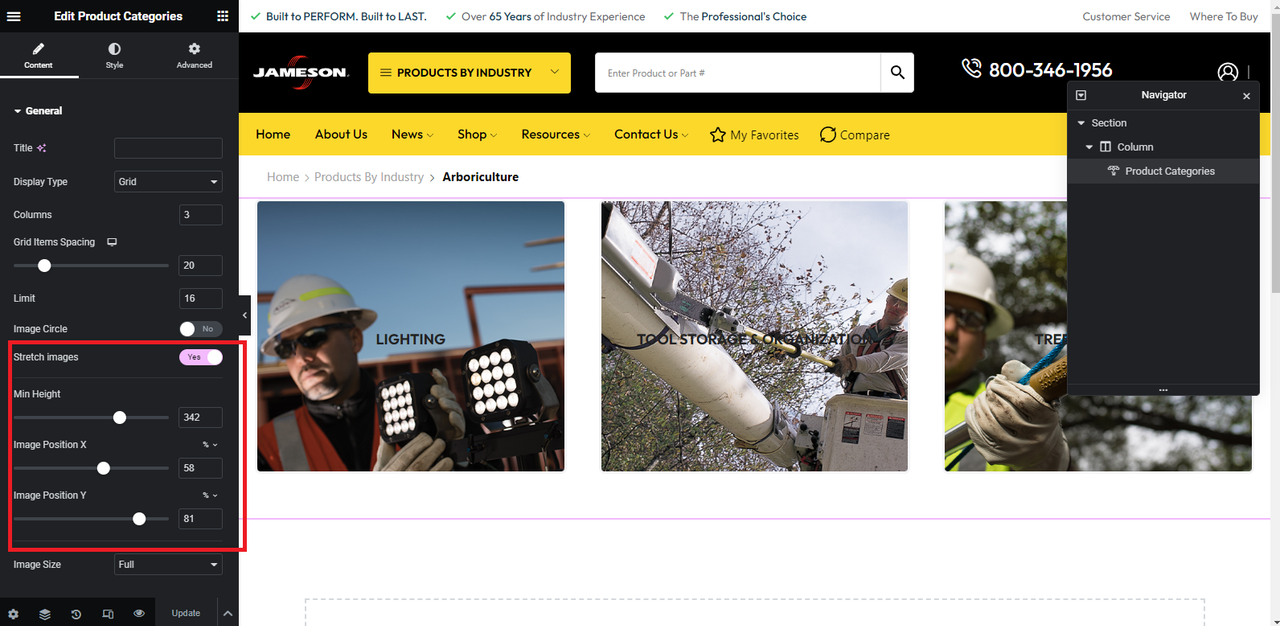1280x626 pixels.
Task: Adjust the Grid Items Spacing slider
Action: [44, 266]
